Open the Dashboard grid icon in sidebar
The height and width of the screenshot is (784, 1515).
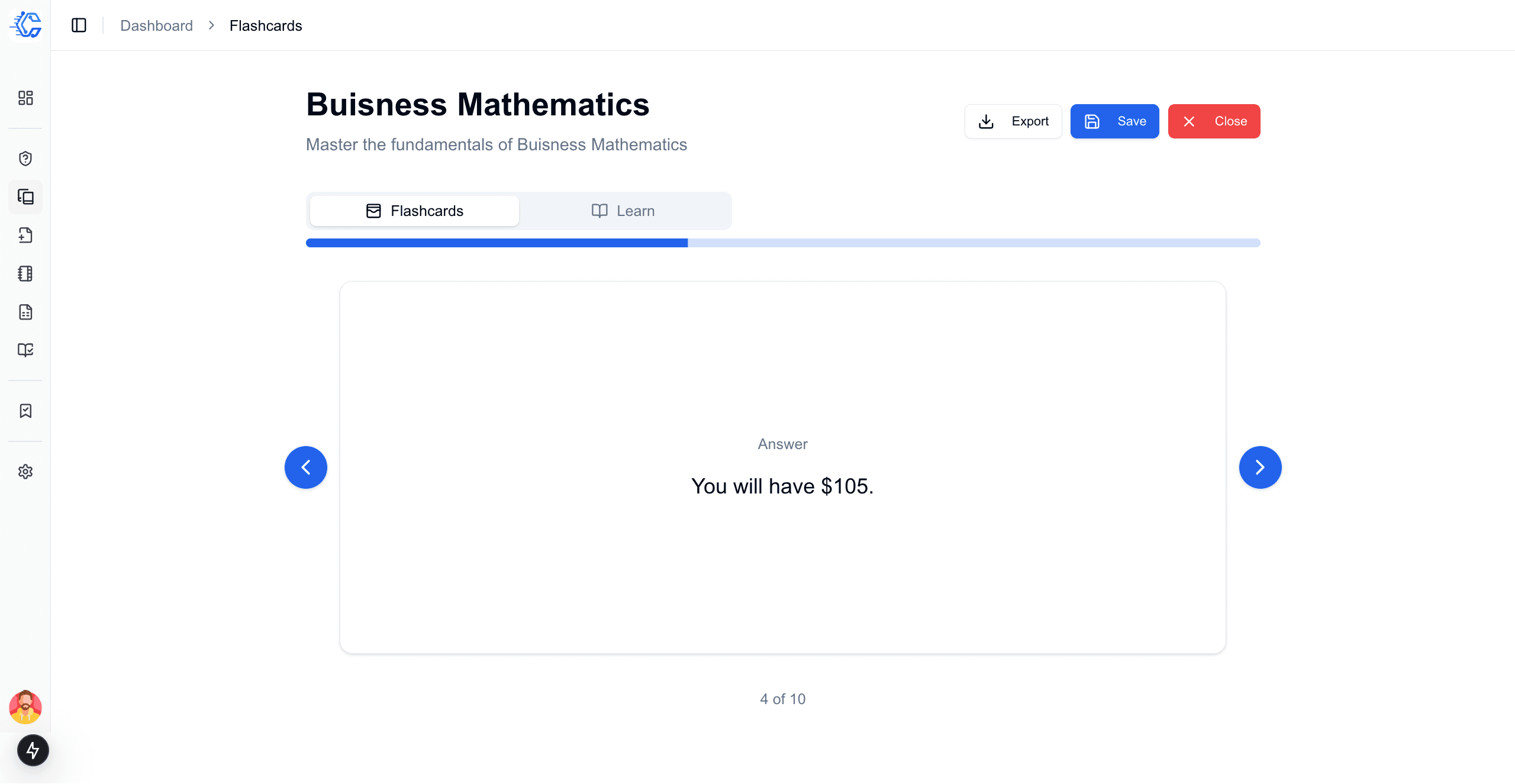click(25, 98)
